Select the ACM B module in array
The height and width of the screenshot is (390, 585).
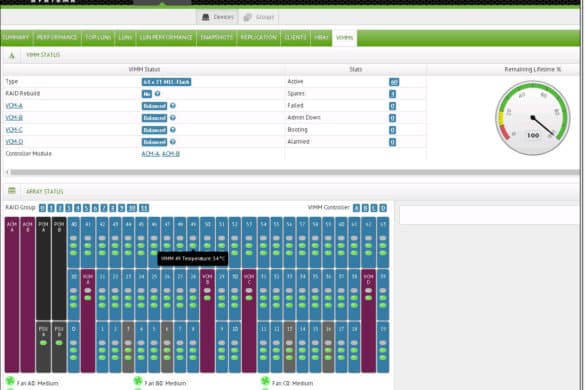[28, 294]
